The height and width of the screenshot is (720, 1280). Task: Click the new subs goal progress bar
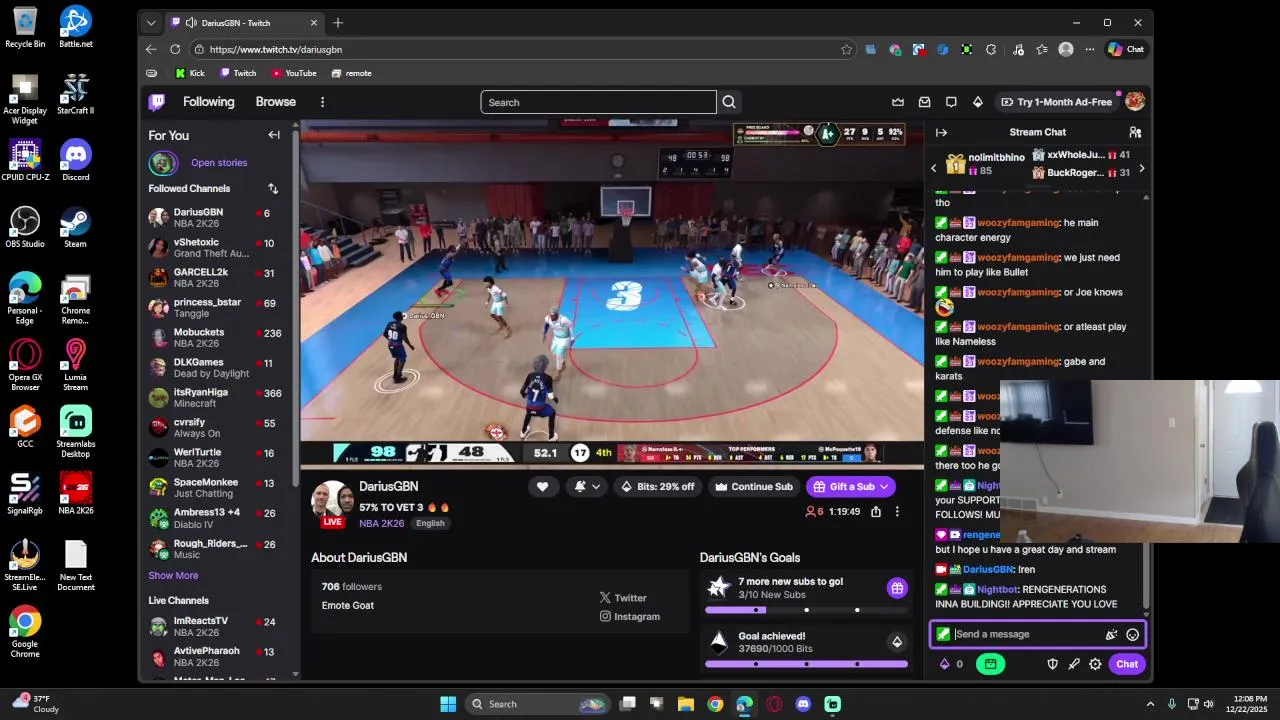tap(806, 610)
